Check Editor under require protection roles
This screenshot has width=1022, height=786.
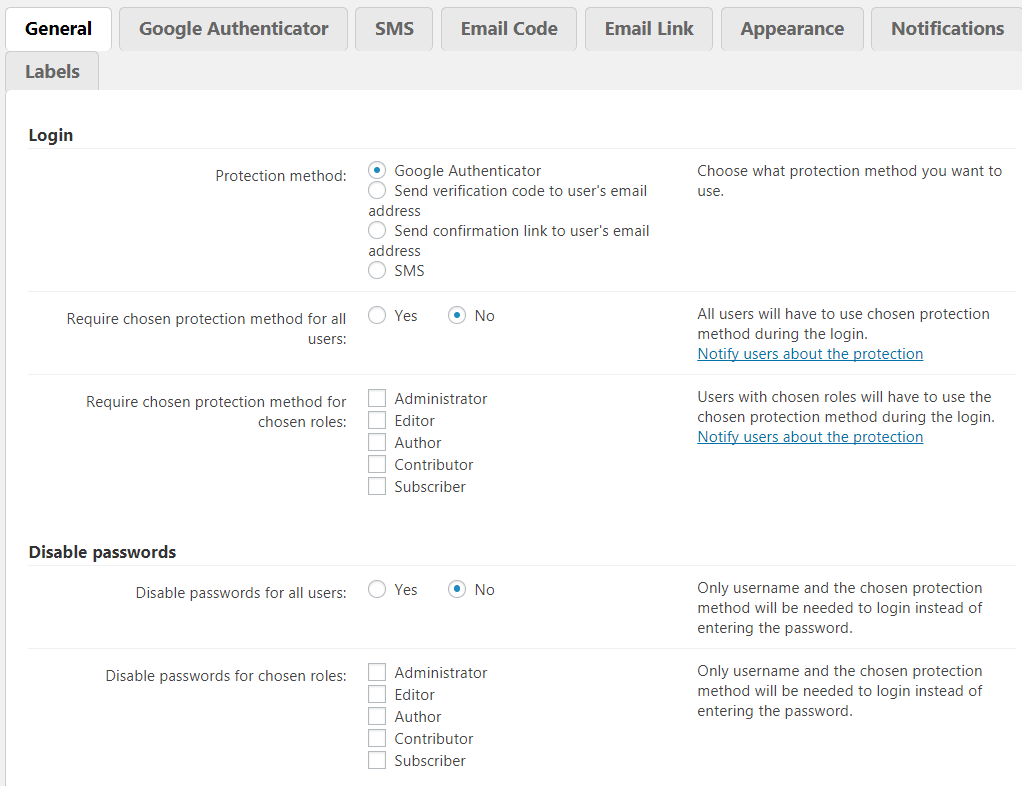tap(377, 421)
